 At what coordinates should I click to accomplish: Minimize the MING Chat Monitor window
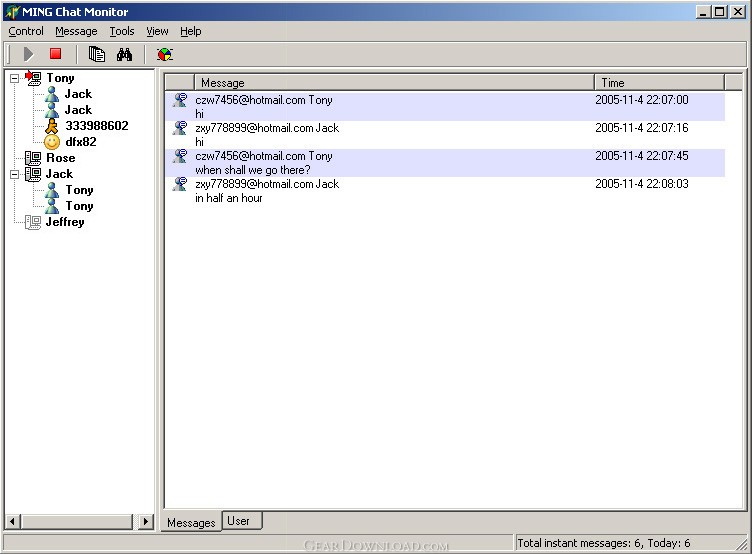click(703, 12)
